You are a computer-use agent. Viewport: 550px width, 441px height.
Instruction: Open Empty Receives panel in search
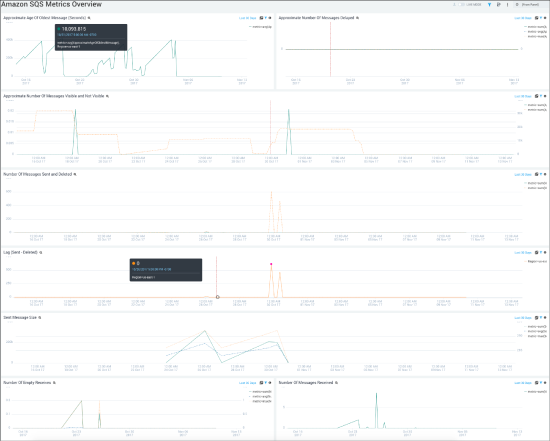(261, 383)
